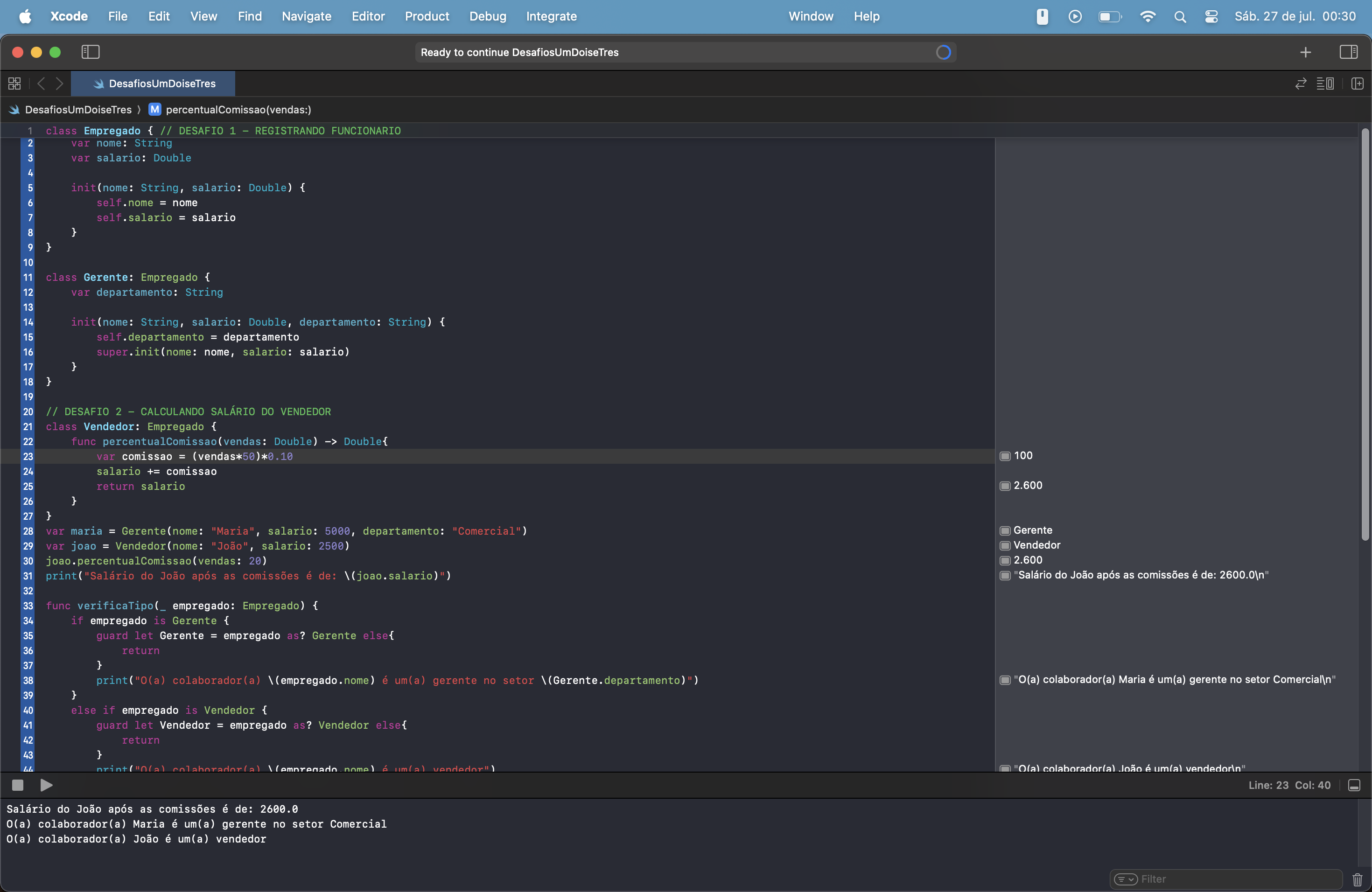Click the Product menu item
Screen dimensions: 1372x892
pos(428,16)
